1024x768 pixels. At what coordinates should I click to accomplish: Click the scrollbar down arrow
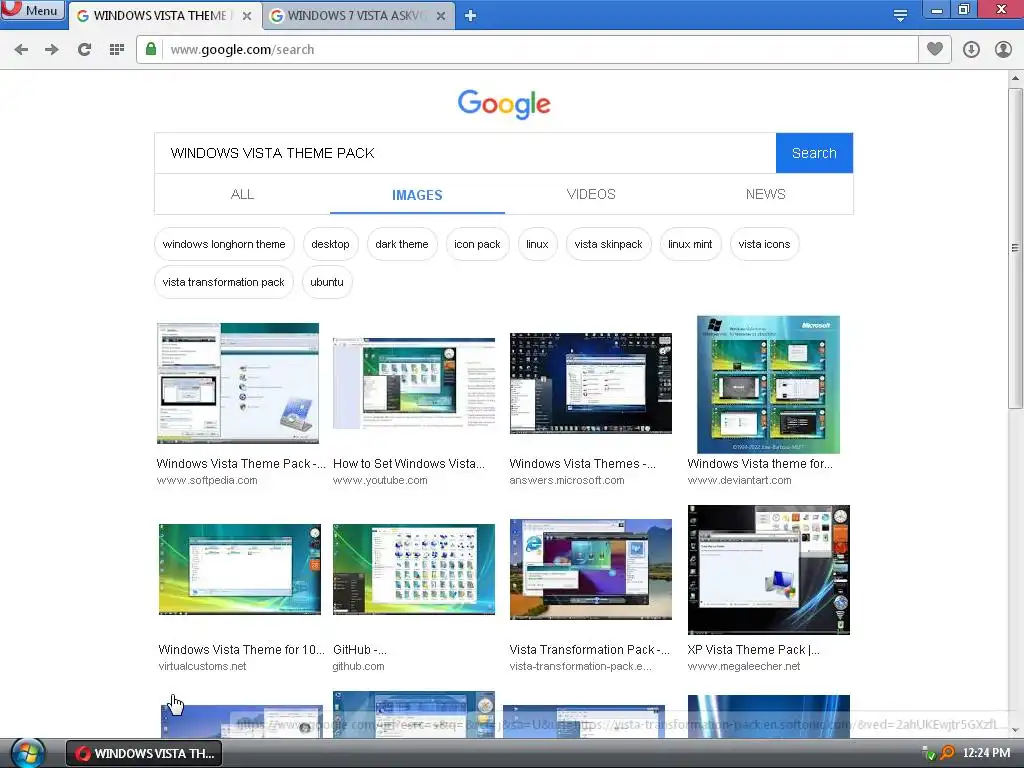click(x=1015, y=730)
